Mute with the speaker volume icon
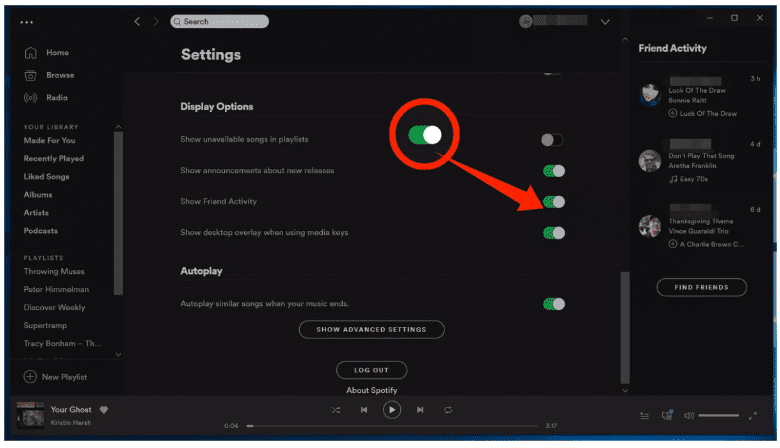Viewport: 780px width, 448px height. (688, 416)
